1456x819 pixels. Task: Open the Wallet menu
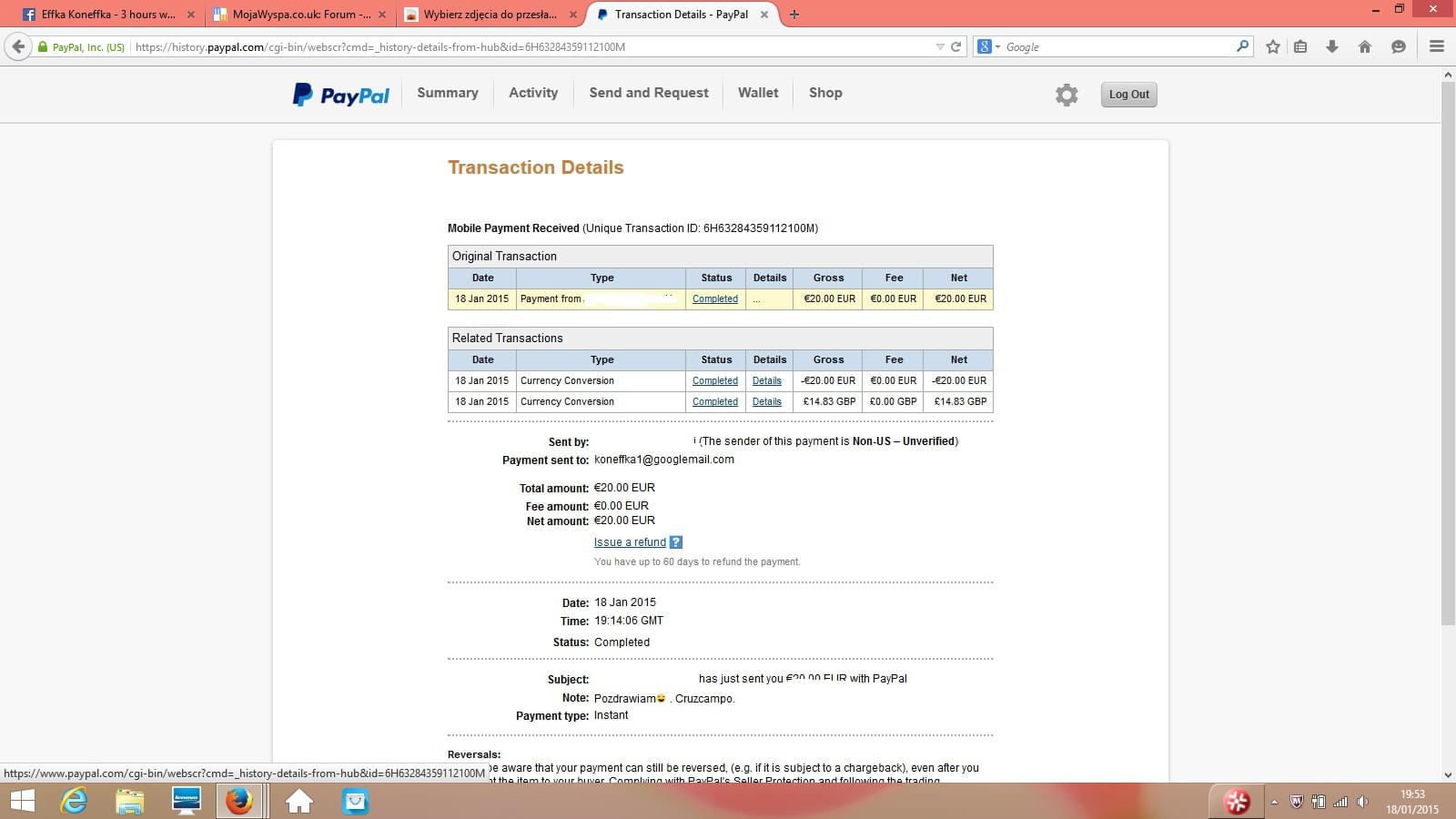[x=758, y=93]
